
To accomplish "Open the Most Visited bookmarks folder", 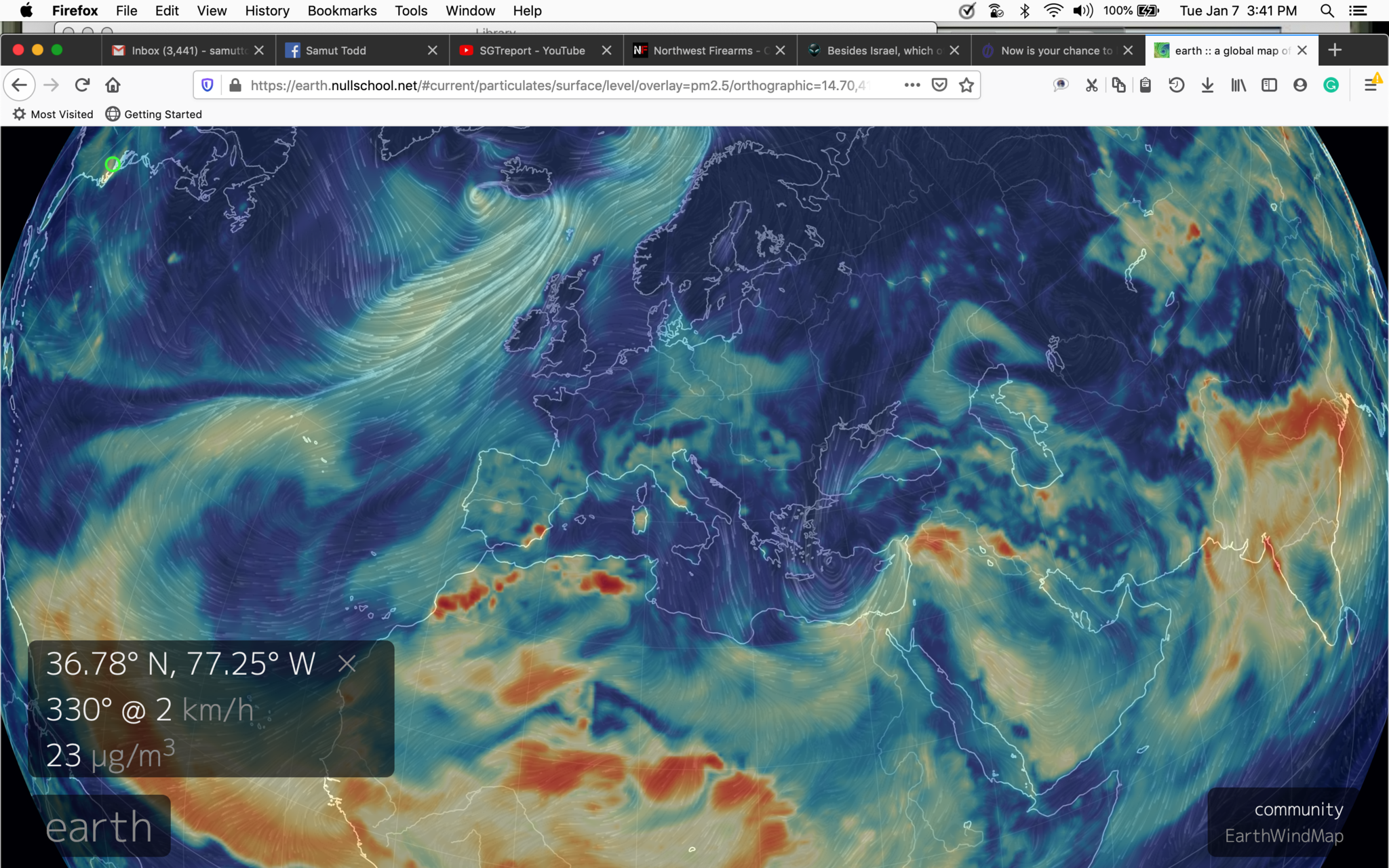I will [53, 114].
